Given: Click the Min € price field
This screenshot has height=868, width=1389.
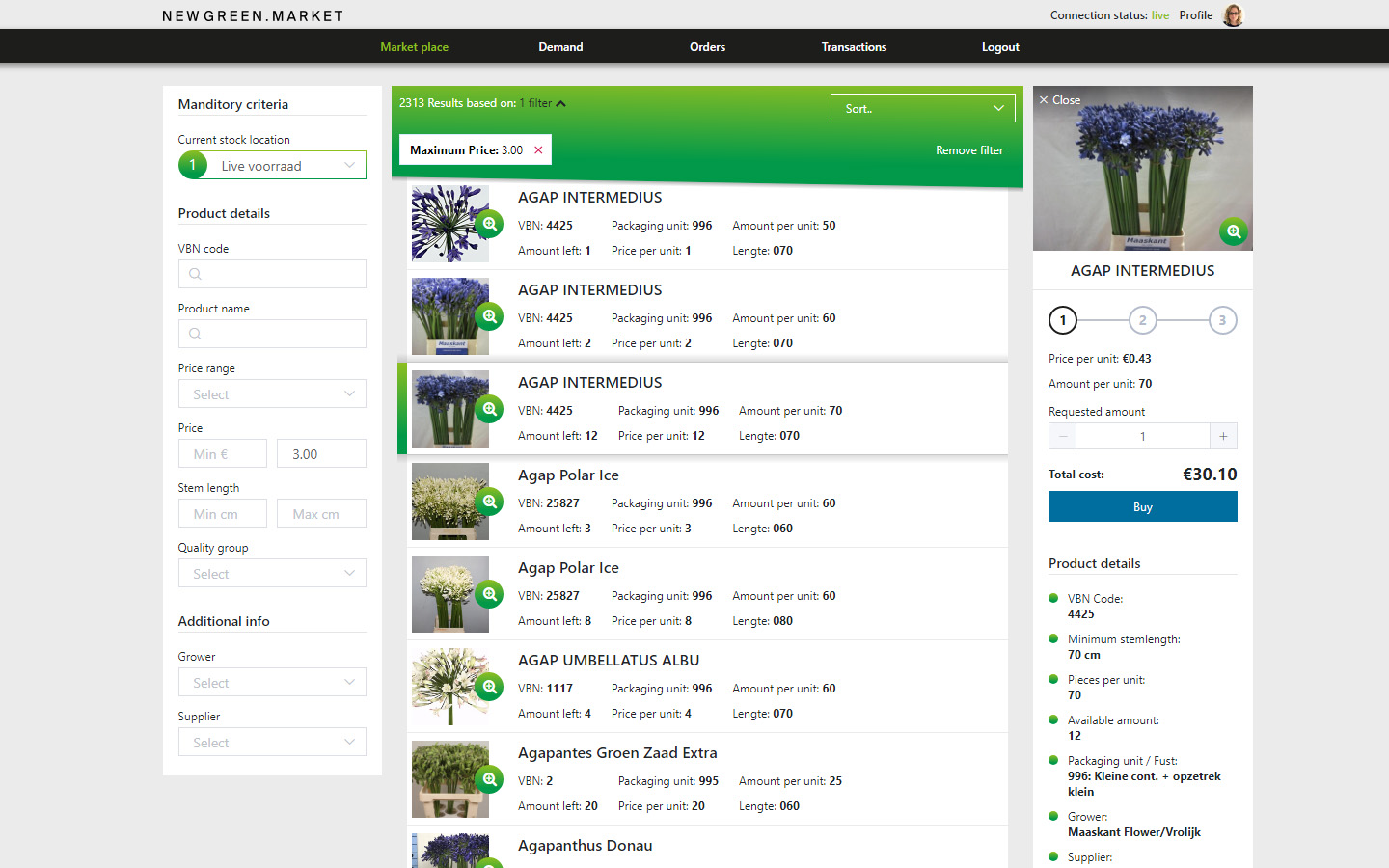Looking at the screenshot, I should pos(223,453).
